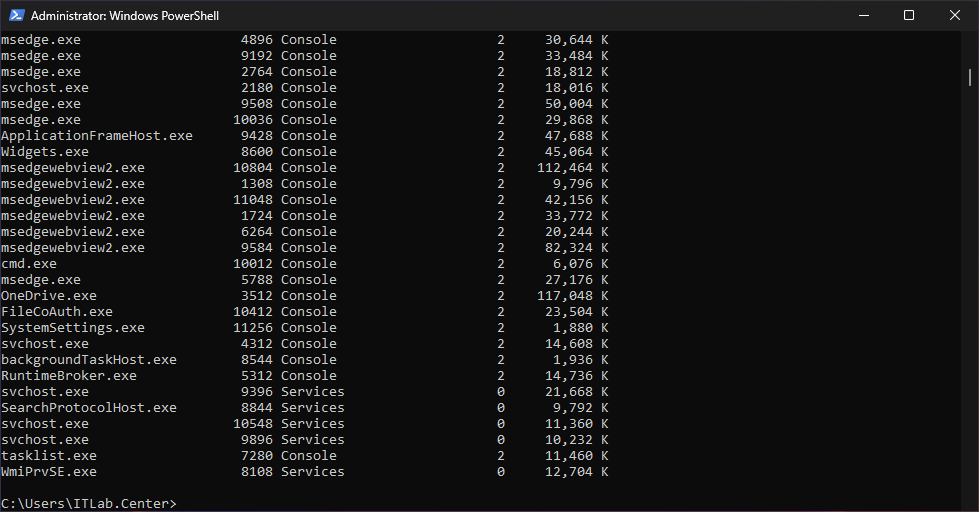
Task: Click the ApplicationFrameHost.exe entry
Action: (97, 136)
